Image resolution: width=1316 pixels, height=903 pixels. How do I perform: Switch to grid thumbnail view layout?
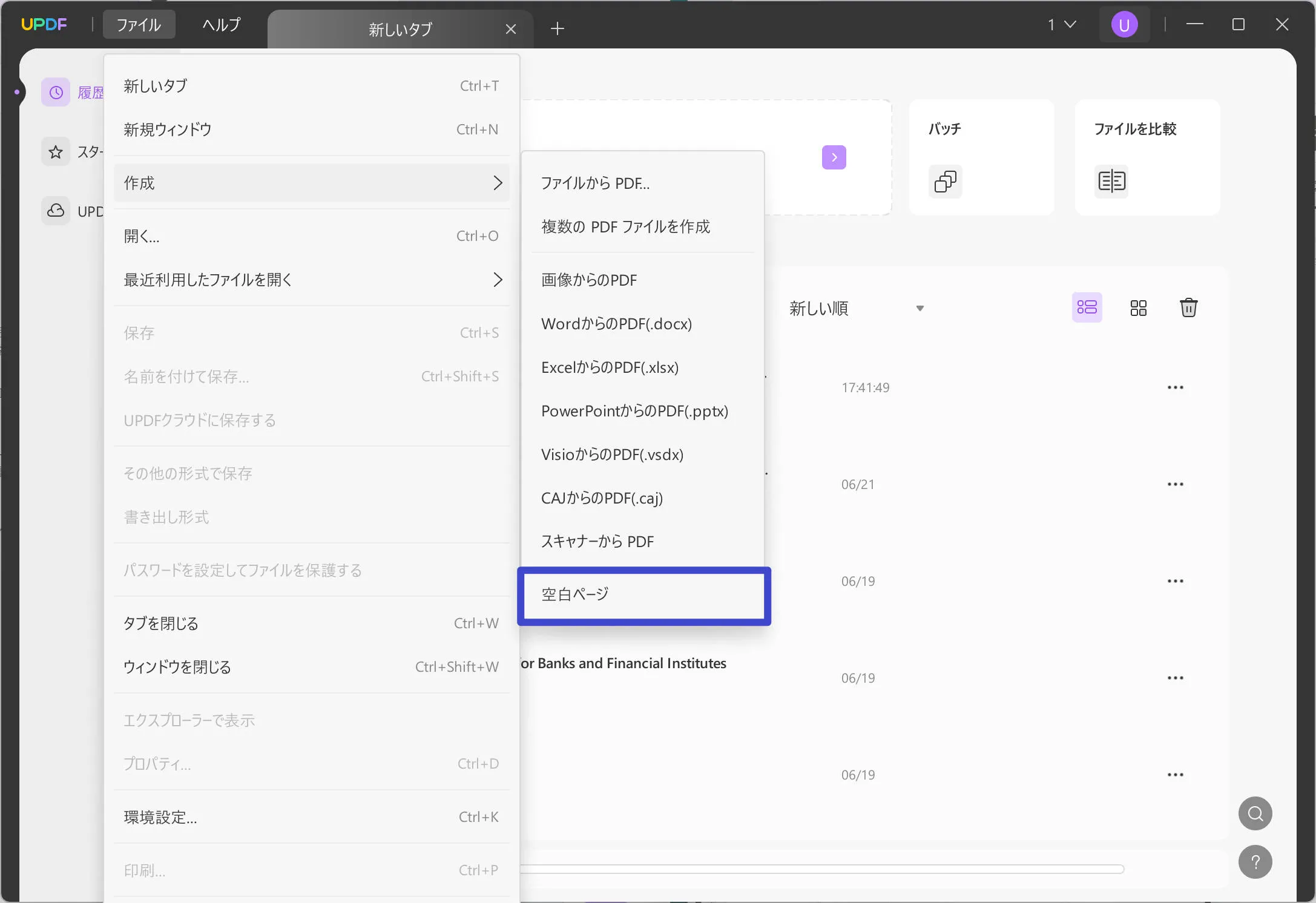pyautogui.click(x=1138, y=308)
